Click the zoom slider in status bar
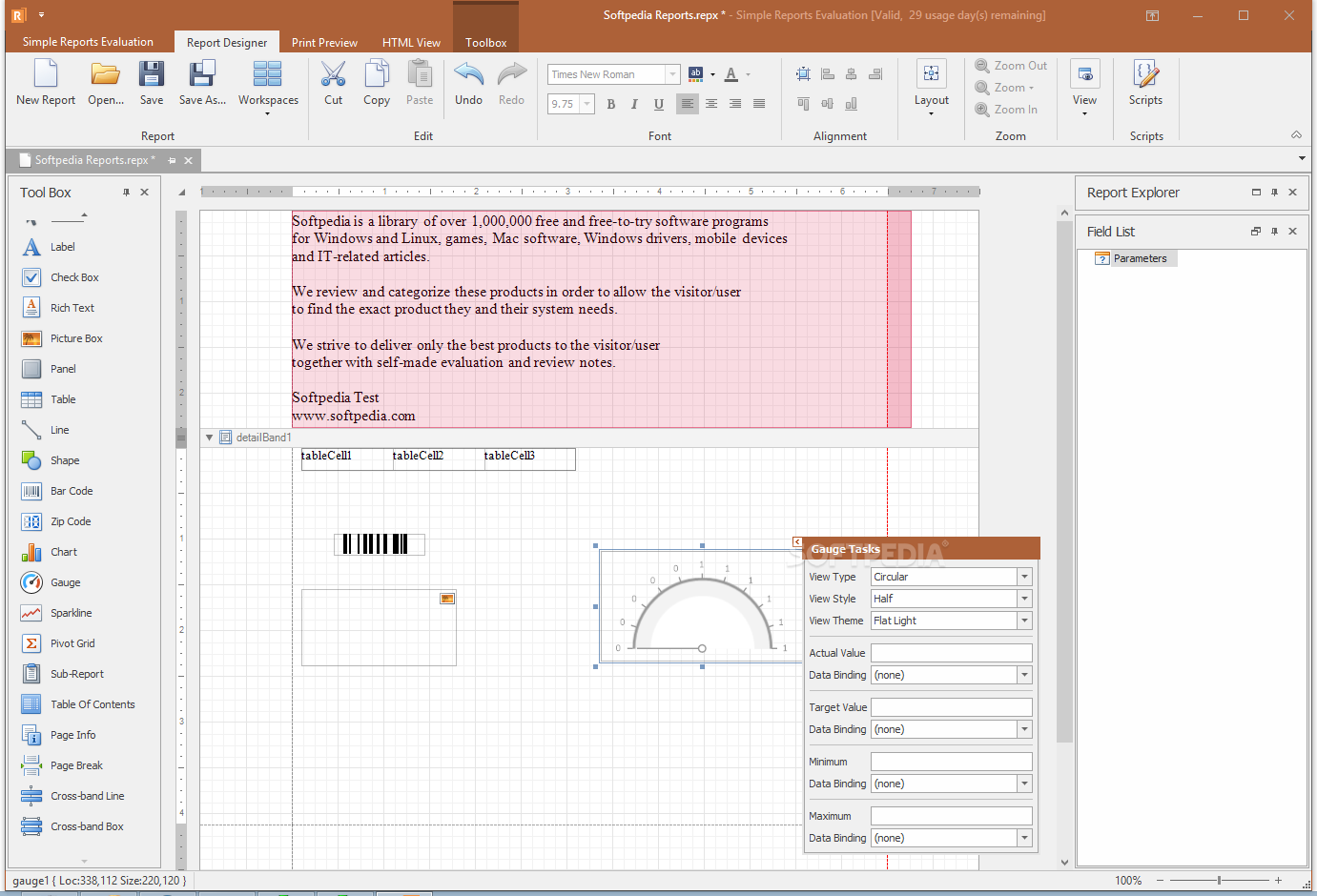This screenshot has height=896, width=1317. pos(1219,881)
